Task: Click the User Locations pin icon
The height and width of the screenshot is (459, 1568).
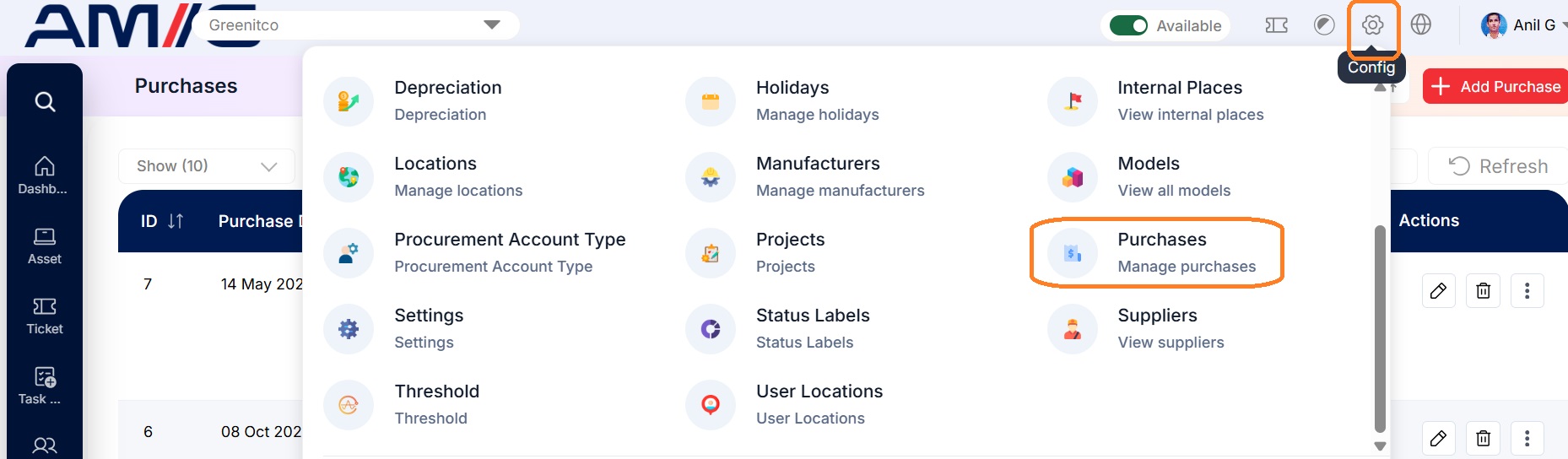Action: [711, 405]
